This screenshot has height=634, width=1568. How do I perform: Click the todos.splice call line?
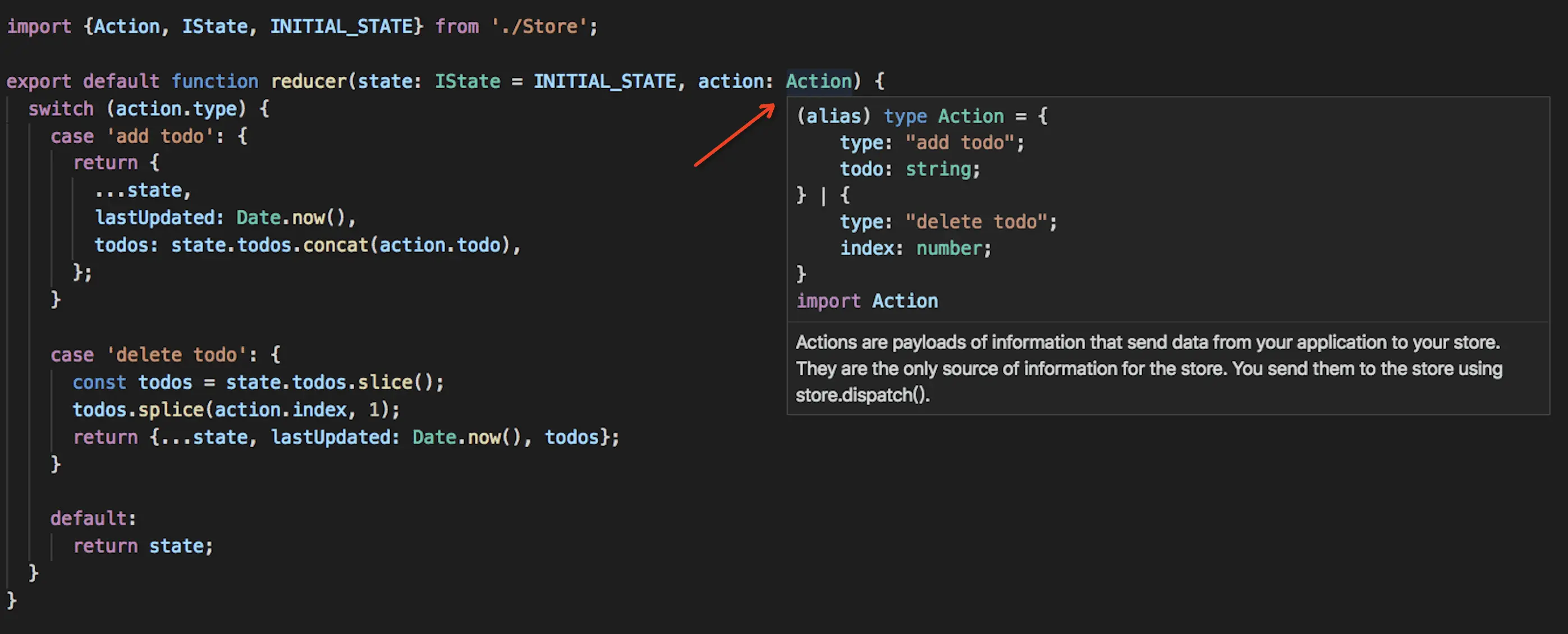tap(236, 410)
